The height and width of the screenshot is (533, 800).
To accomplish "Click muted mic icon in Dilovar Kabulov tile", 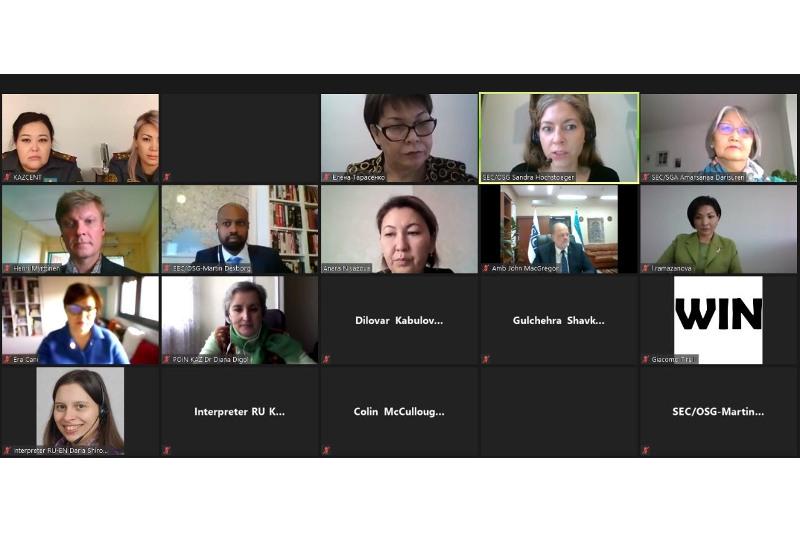I will (327, 359).
